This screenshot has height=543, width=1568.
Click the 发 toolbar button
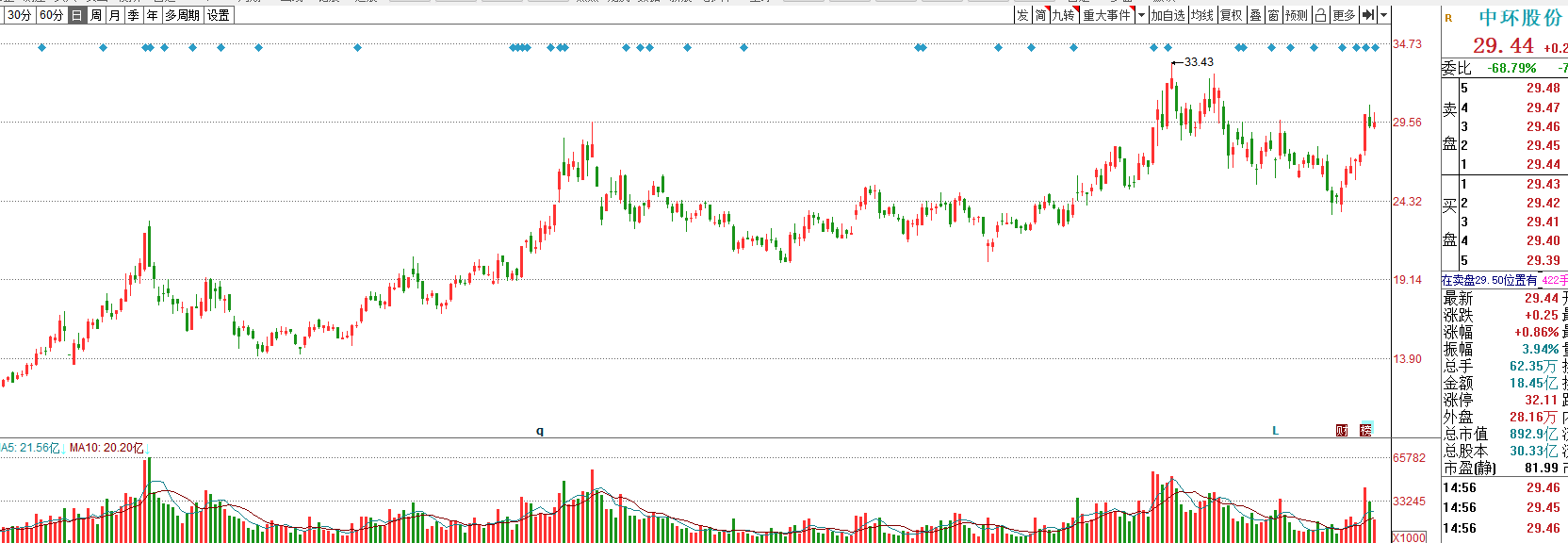(x=1023, y=15)
